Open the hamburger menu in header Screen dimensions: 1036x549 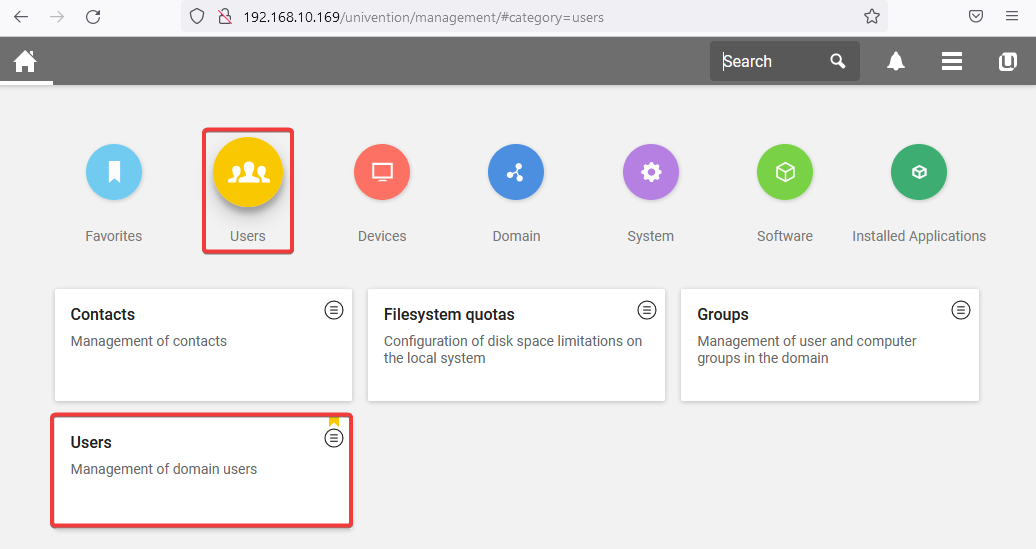tap(952, 61)
